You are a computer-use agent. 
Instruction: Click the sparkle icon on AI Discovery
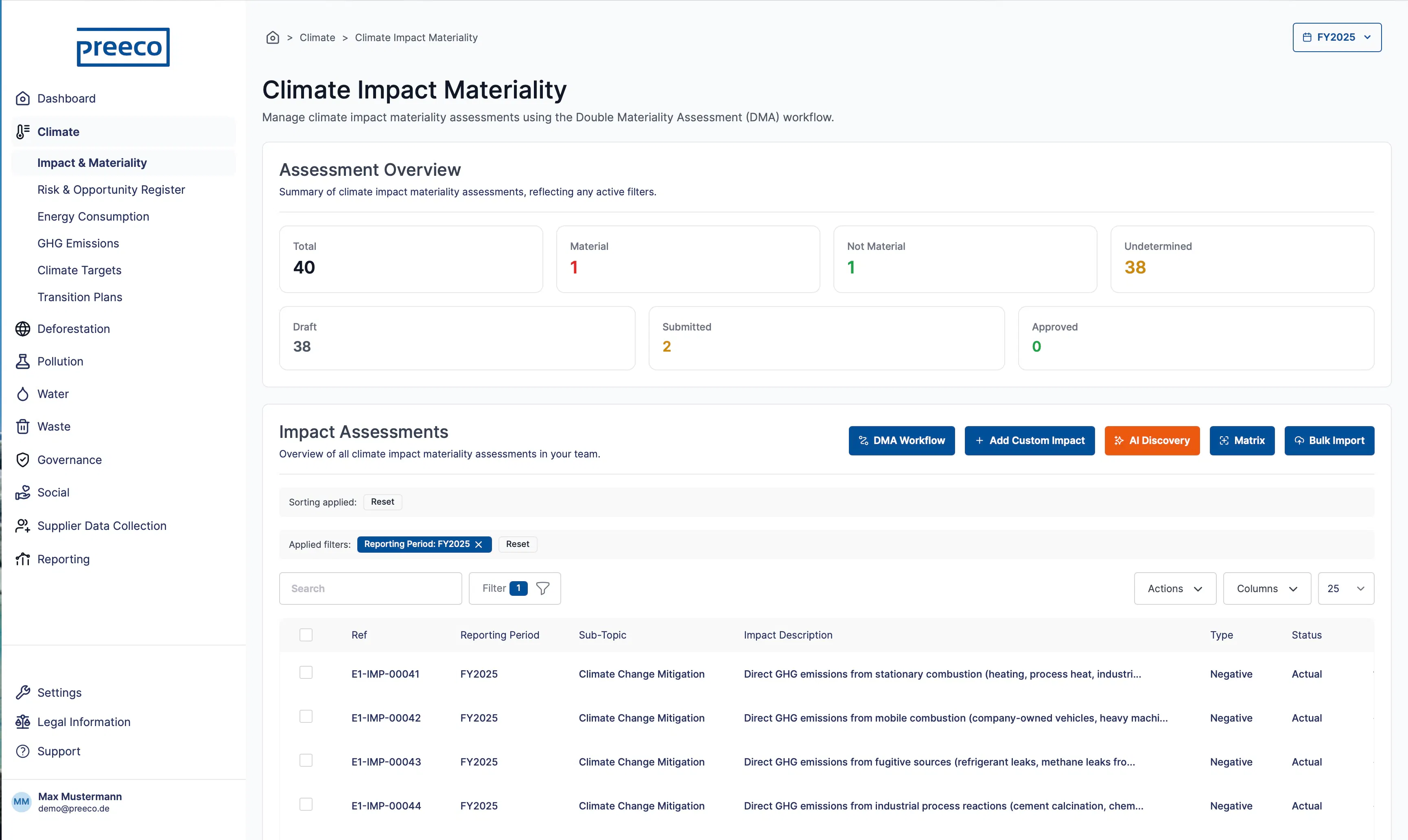[x=1119, y=440]
